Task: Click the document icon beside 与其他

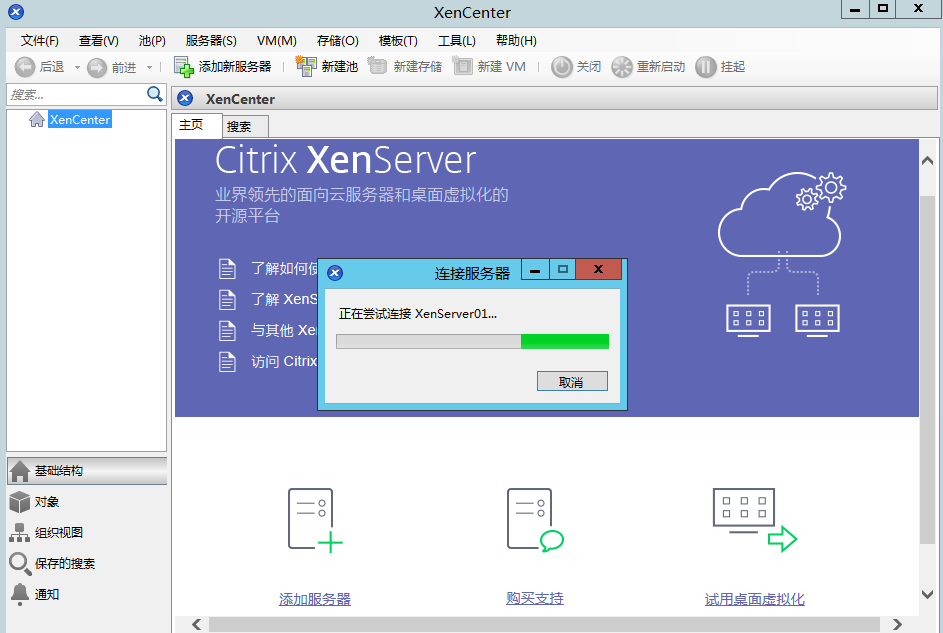Action: click(227, 331)
